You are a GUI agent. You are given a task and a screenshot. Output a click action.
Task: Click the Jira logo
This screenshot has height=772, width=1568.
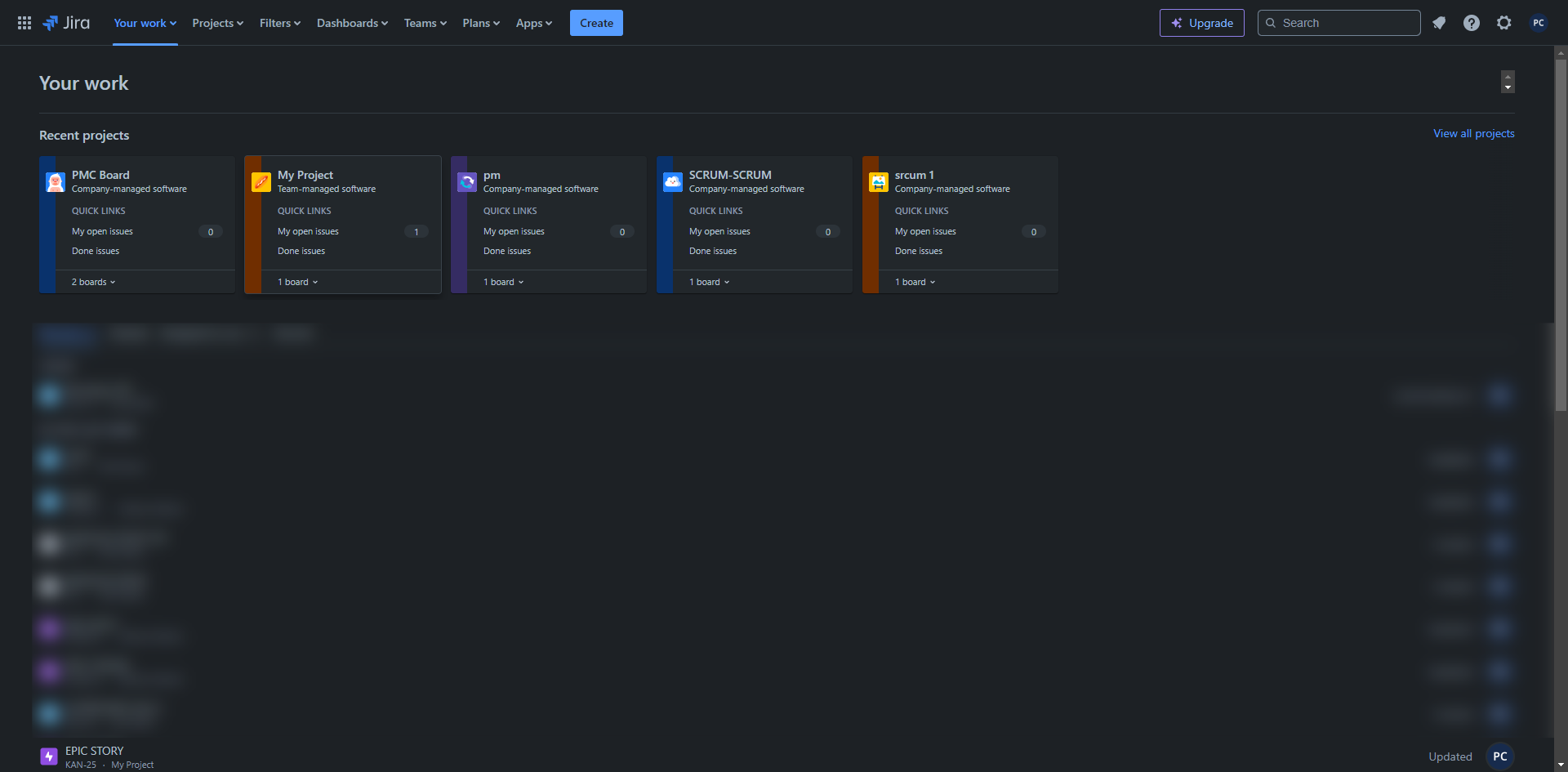66,23
